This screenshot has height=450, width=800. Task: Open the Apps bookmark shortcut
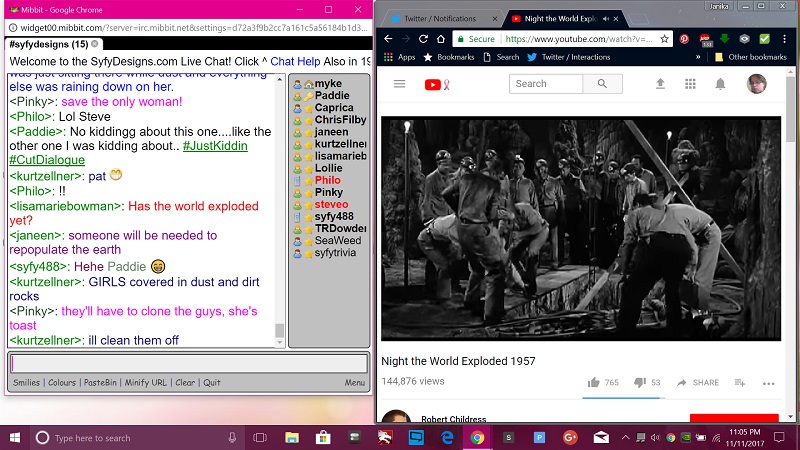[x=399, y=57]
